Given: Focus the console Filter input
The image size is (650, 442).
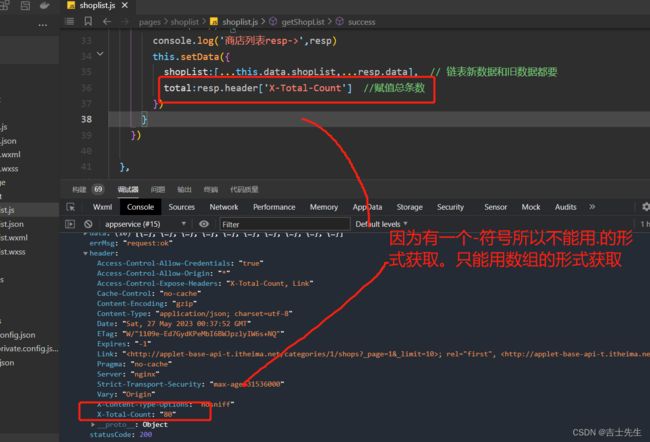Looking at the screenshot, I should pyautogui.click(x=285, y=224).
